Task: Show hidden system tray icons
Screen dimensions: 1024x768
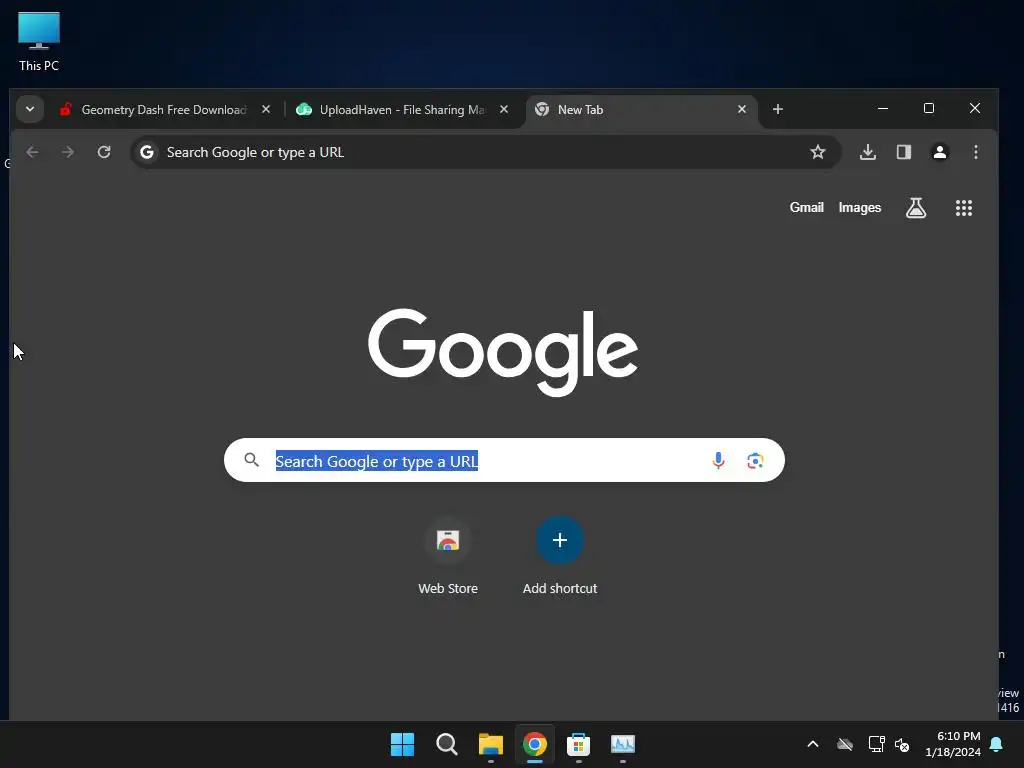Action: (812, 744)
